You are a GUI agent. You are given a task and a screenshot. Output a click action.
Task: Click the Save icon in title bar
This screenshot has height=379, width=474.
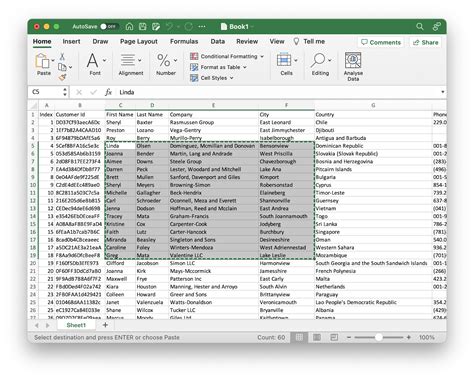click(x=142, y=26)
